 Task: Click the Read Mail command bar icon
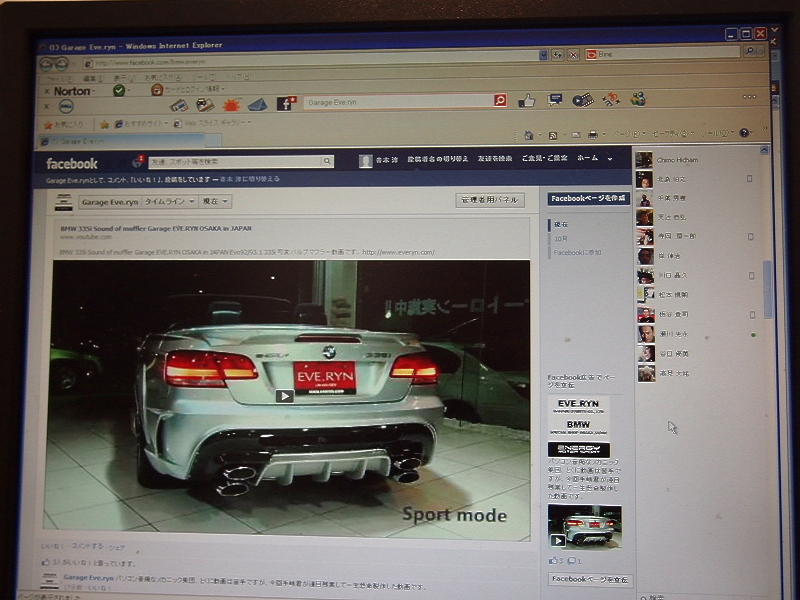pos(576,135)
